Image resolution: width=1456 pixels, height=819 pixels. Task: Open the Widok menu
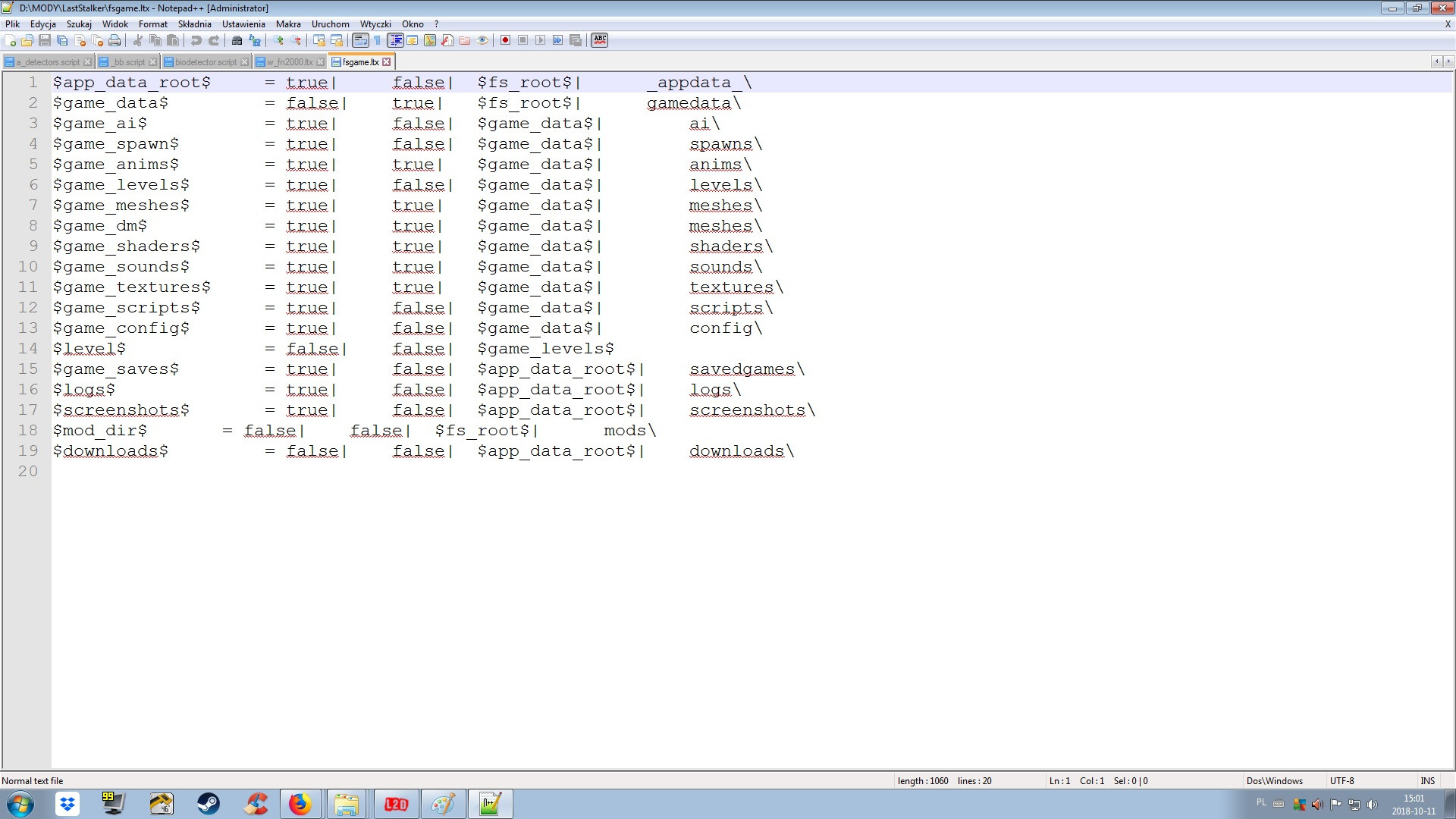pyautogui.click(x=115, y=24)
